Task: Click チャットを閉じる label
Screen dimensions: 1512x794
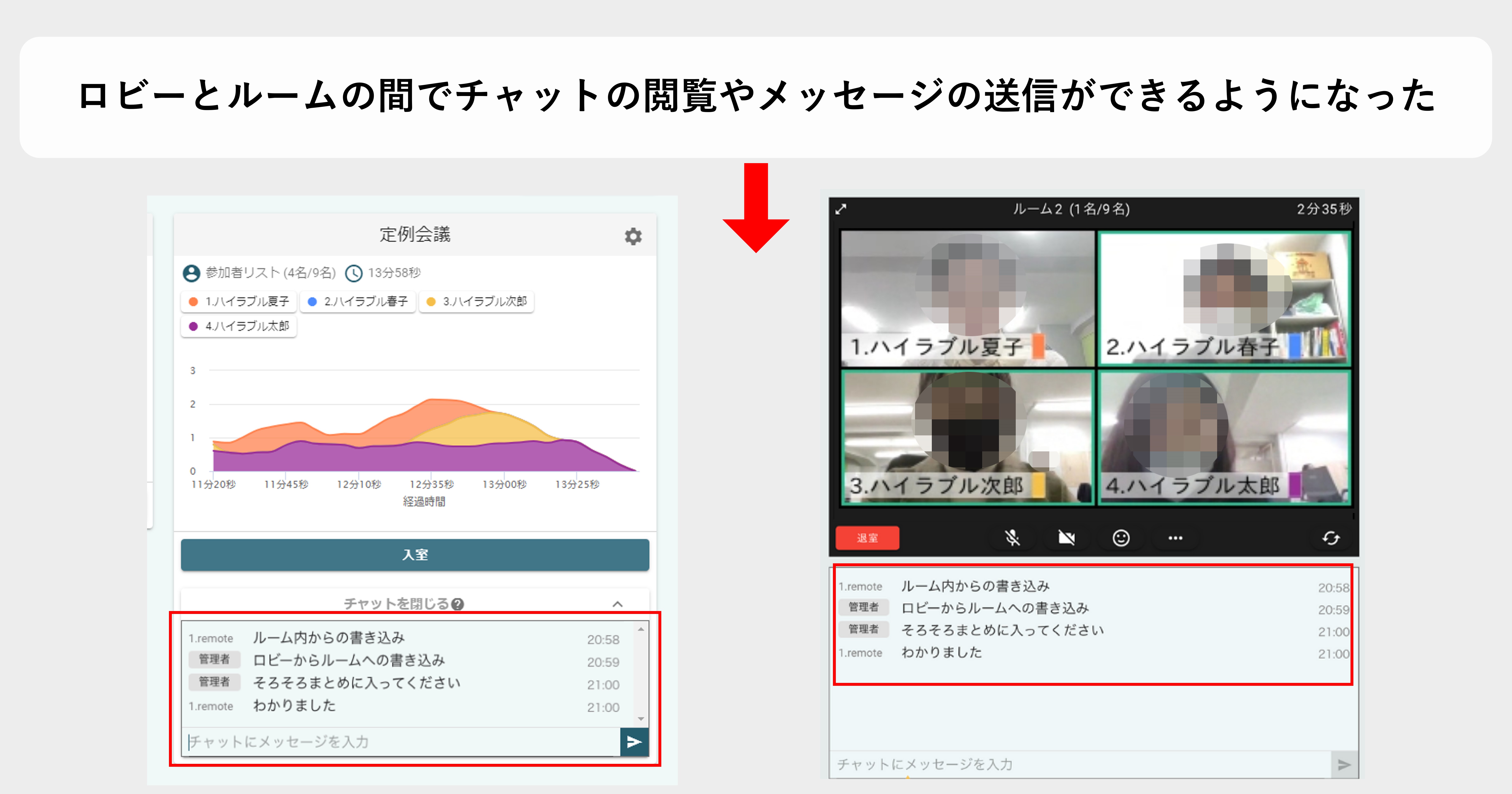Action: click(x=396, y=604)
